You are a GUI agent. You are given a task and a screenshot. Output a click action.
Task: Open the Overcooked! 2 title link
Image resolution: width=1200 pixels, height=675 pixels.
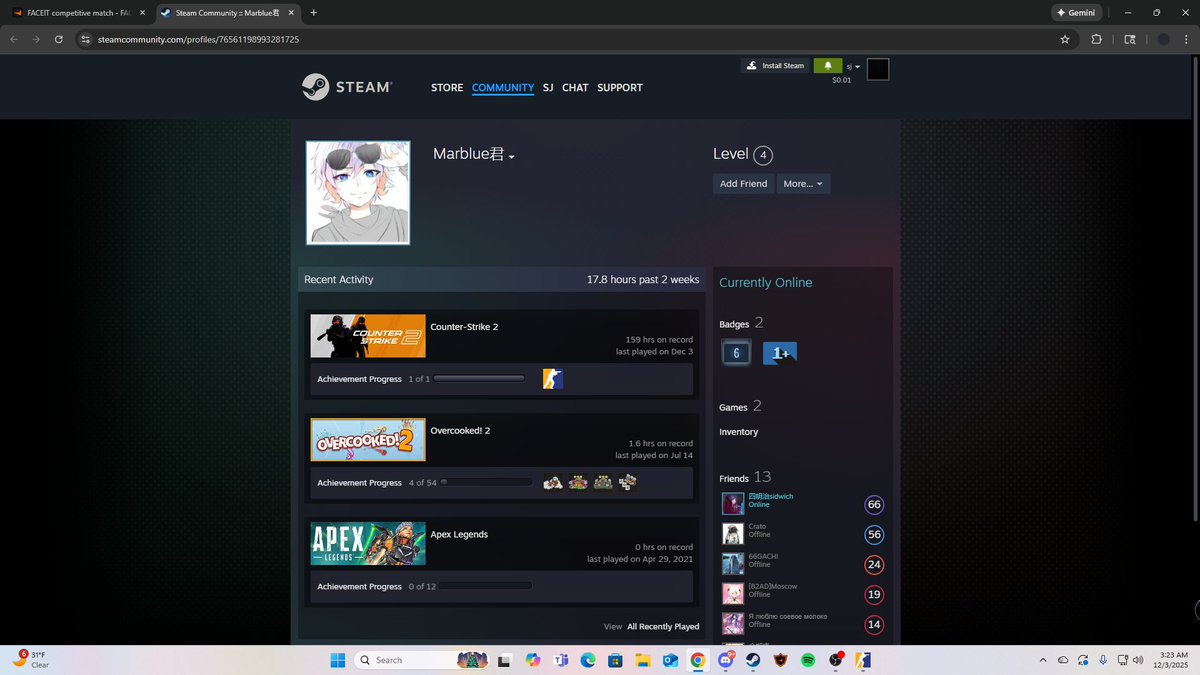460,431
